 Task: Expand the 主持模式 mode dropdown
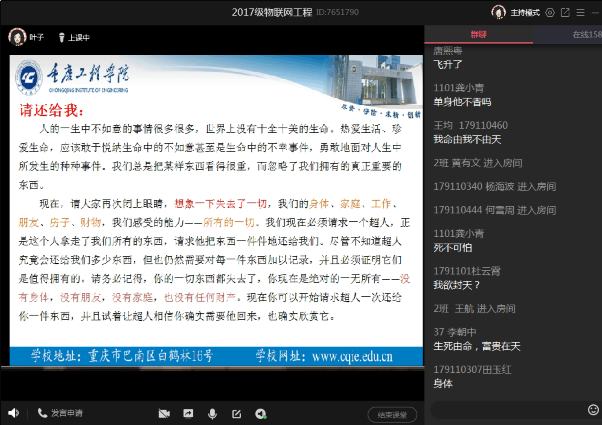[524, 12]
